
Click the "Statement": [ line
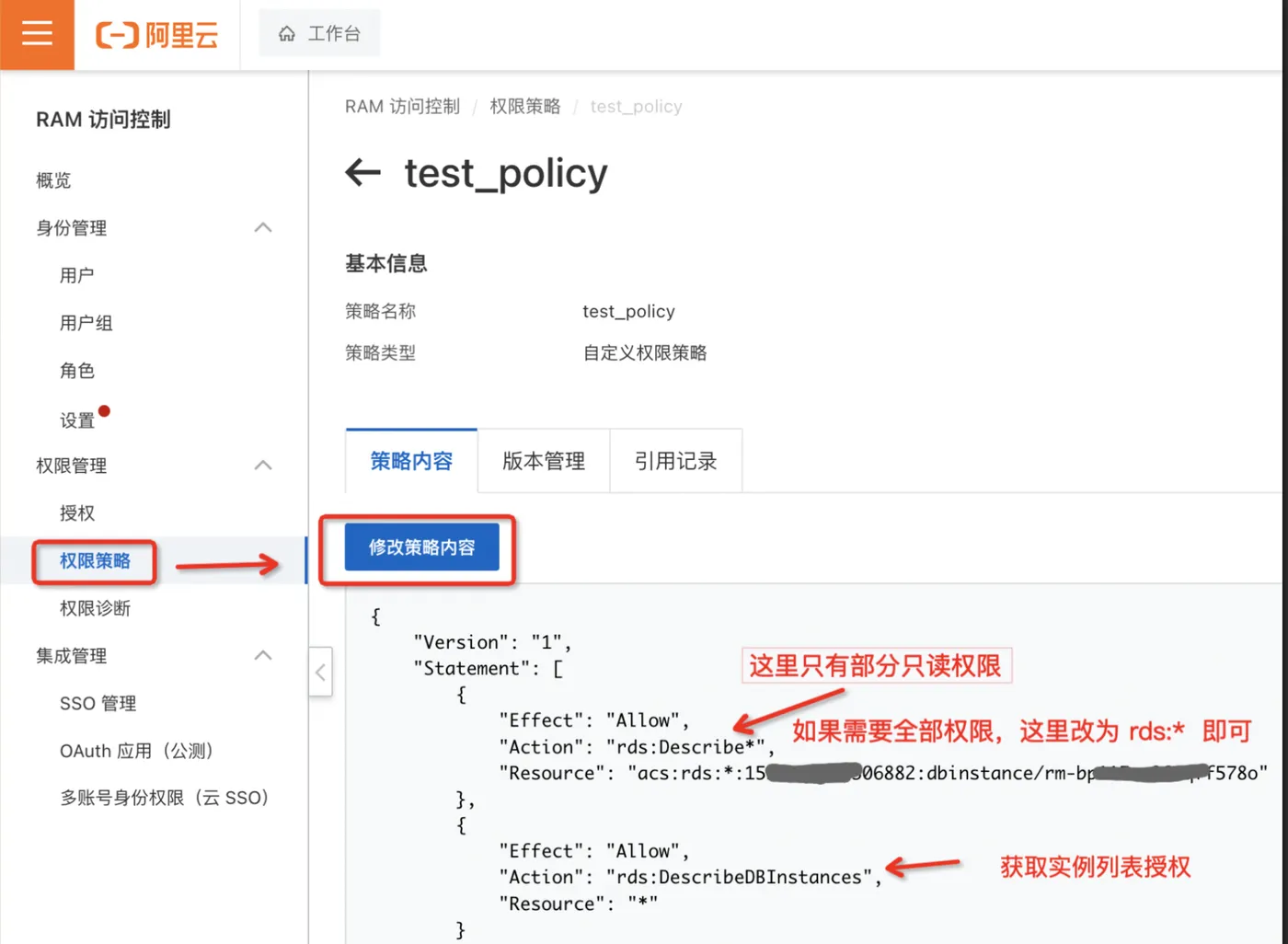tap(488, 669)
